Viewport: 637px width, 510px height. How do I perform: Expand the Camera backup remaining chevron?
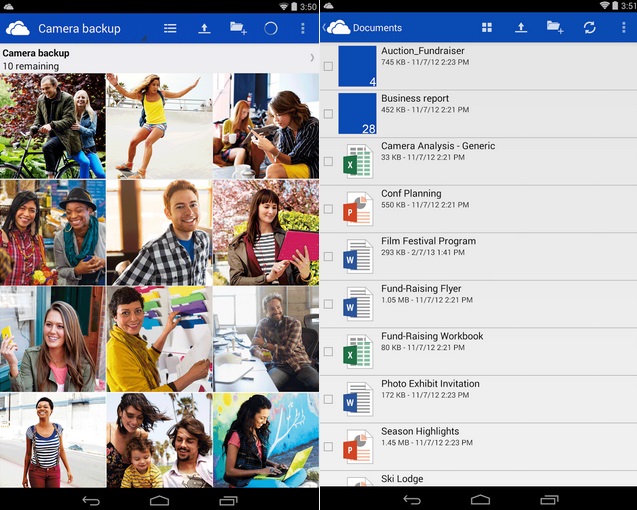(x=311, y=58)
